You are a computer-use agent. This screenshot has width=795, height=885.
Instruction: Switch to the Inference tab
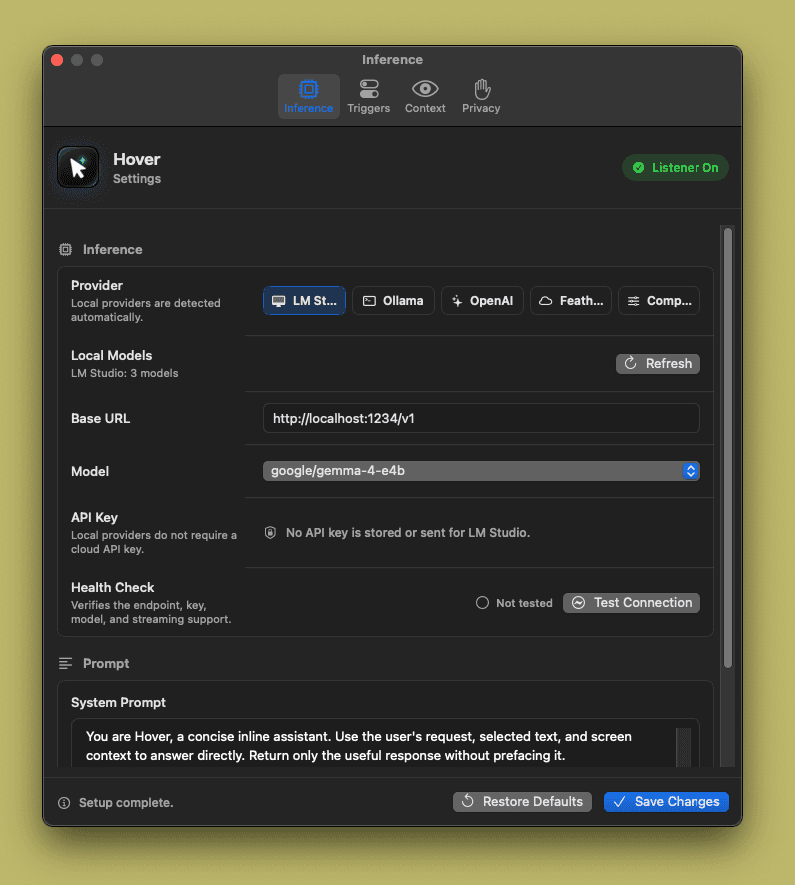(309, 97)
